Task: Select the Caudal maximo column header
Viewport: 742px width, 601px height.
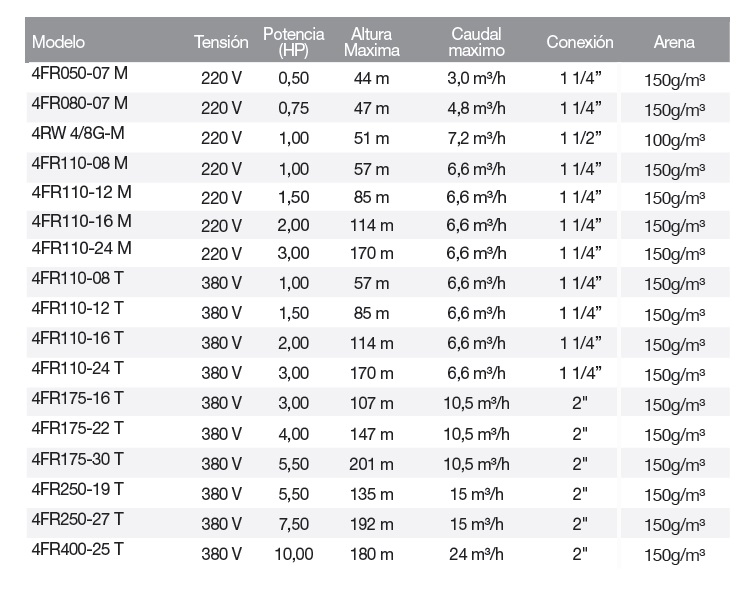Action: tap(476, 42)
